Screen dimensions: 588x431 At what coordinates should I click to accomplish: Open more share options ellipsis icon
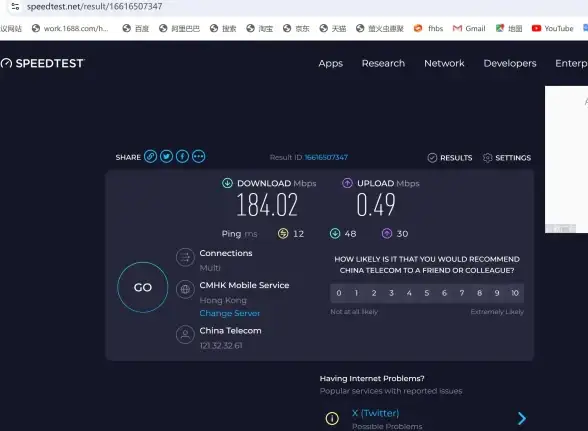pos(199,156)
